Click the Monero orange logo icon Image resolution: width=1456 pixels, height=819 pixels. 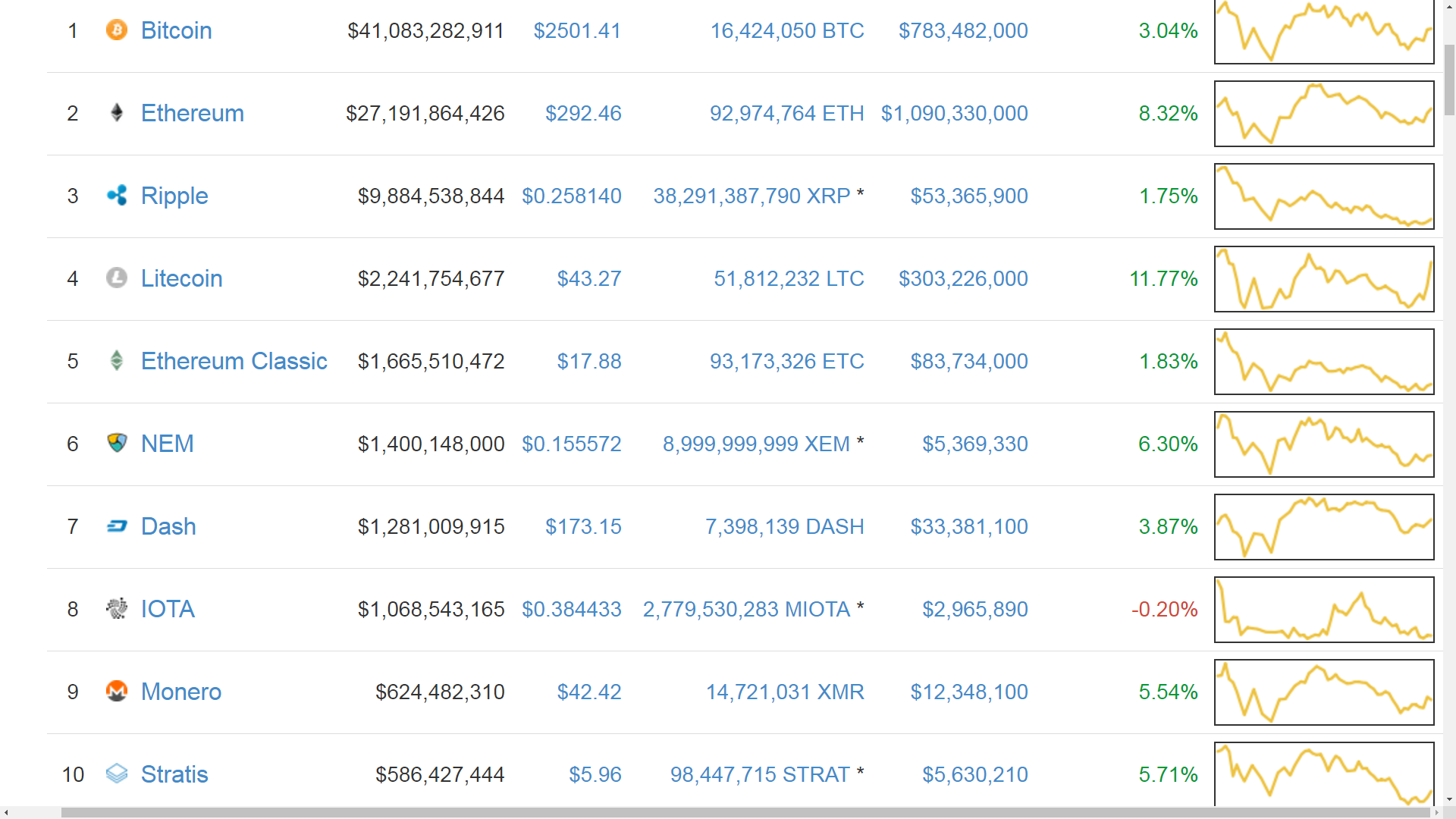tap(116, 691)
